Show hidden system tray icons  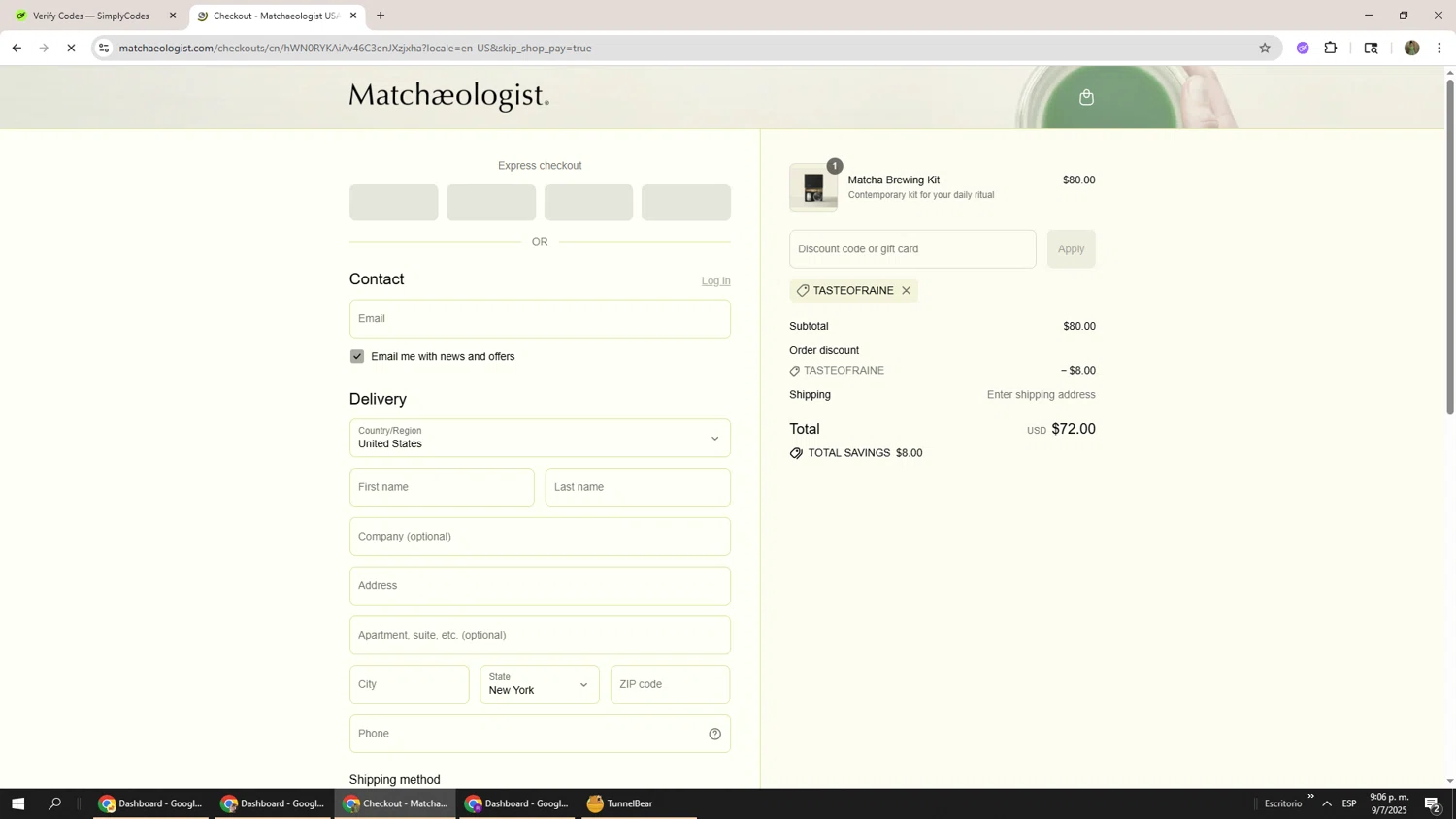click(1327, 803)
